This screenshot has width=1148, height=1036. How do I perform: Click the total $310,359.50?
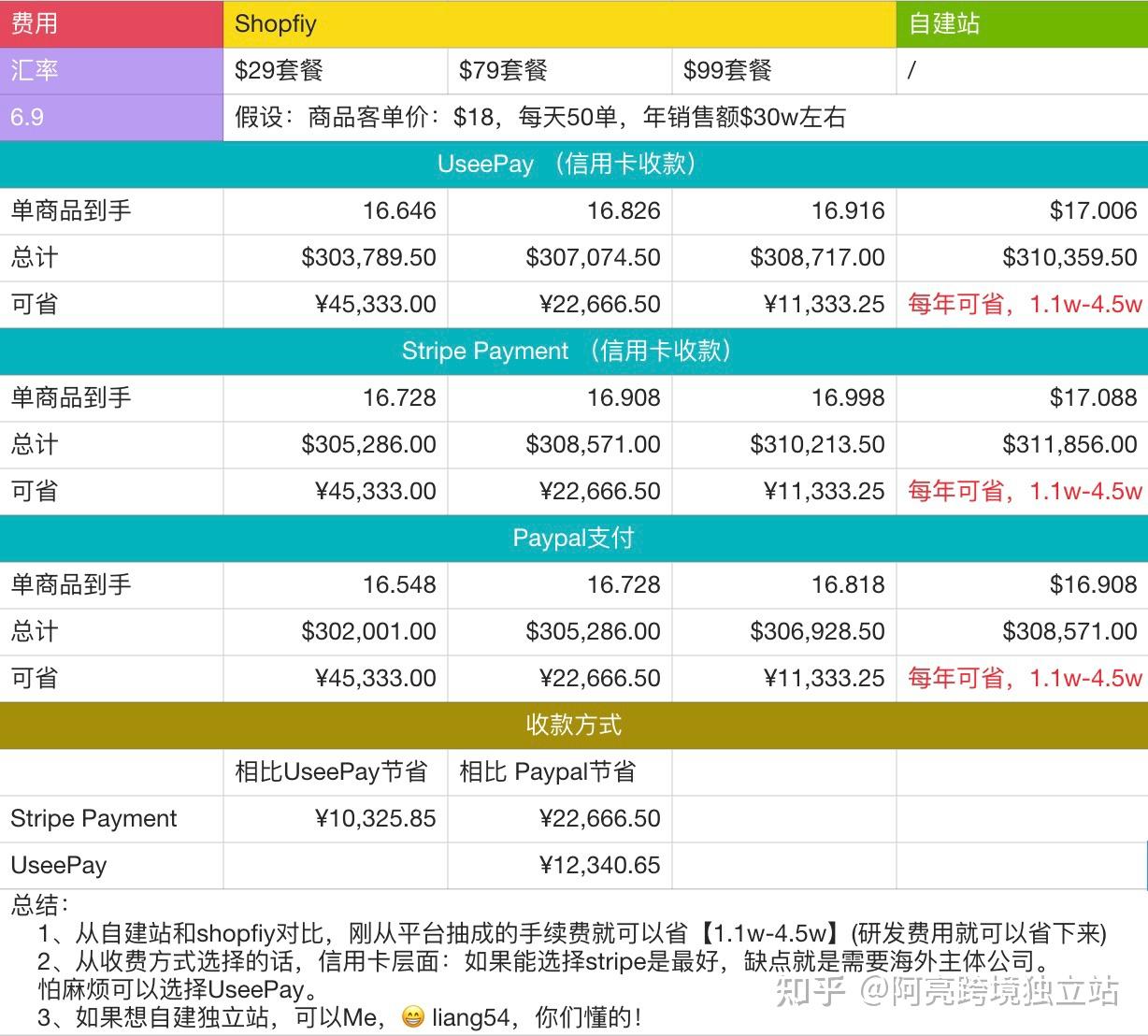point(1070,257)
